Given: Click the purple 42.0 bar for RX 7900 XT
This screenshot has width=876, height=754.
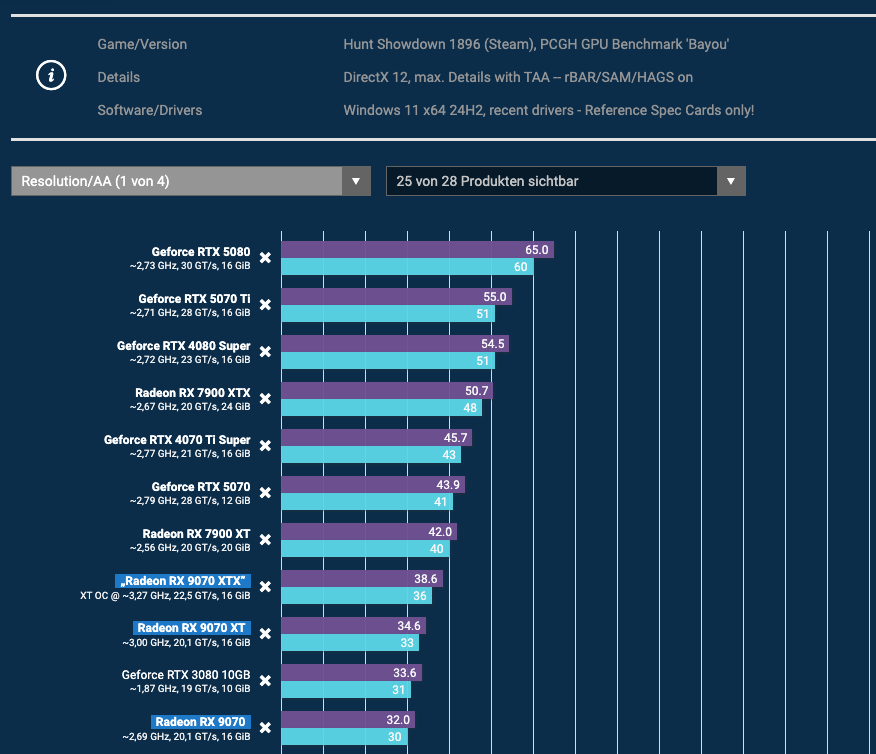Looking at the screenshot, I should (369, 531).
